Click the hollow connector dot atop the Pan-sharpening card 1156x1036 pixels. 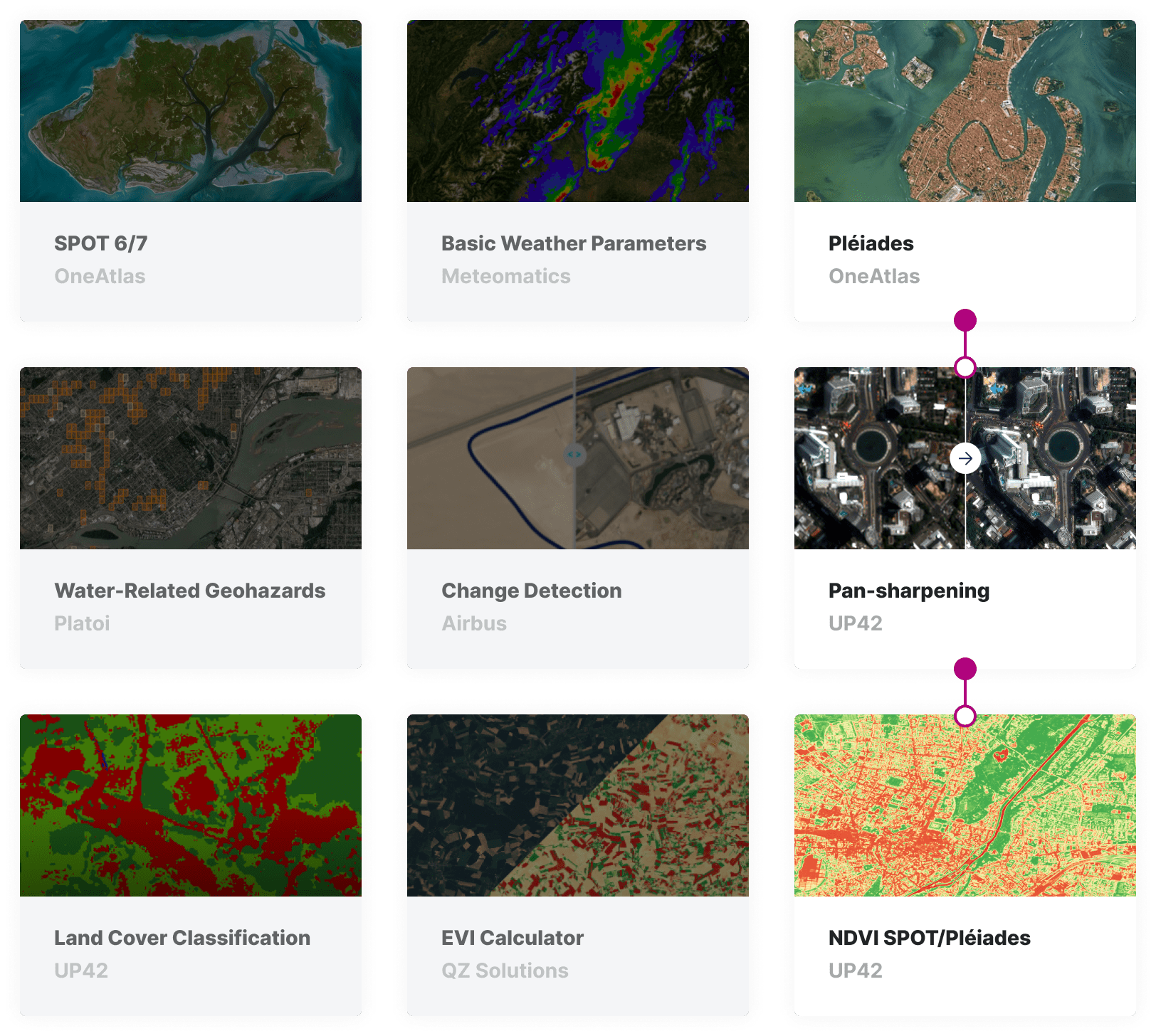point(965,367)
